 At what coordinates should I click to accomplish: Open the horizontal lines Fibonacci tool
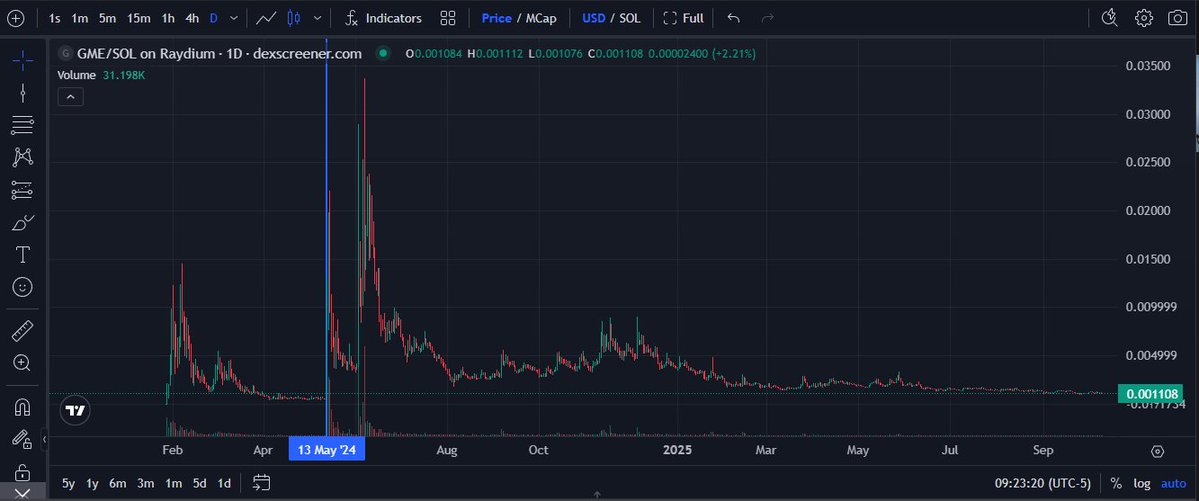[x=22, y=125]
